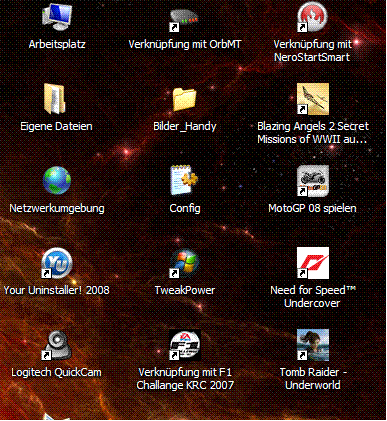Select the "Verknüpfung mit OrbMT" label
This screenshot has height=421, width=387.
(x=185, y=44)
